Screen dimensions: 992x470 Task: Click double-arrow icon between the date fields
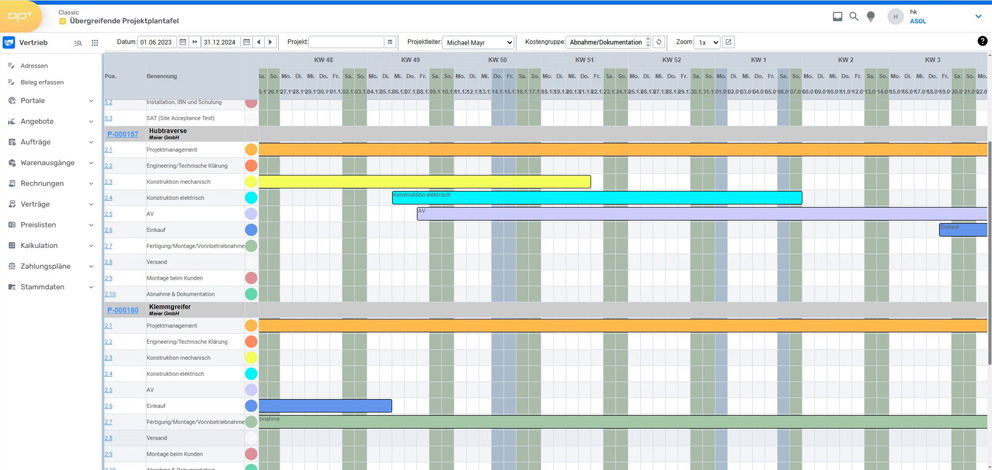click(x=195, y=42)
